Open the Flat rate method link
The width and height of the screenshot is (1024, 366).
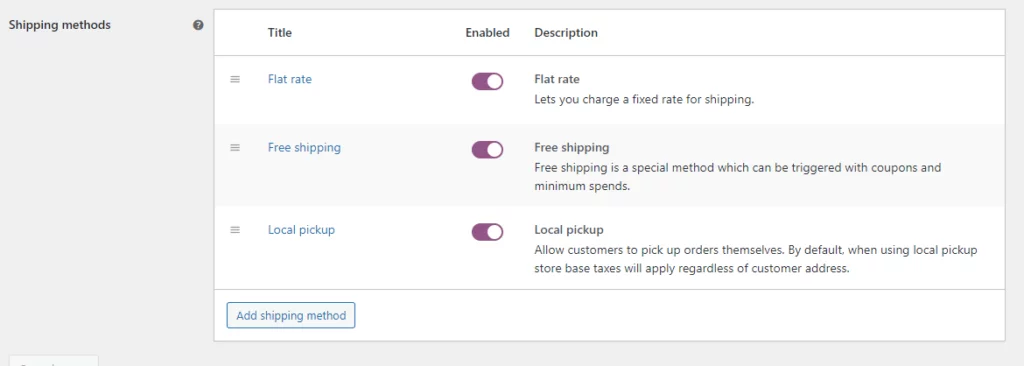point(290,79)
